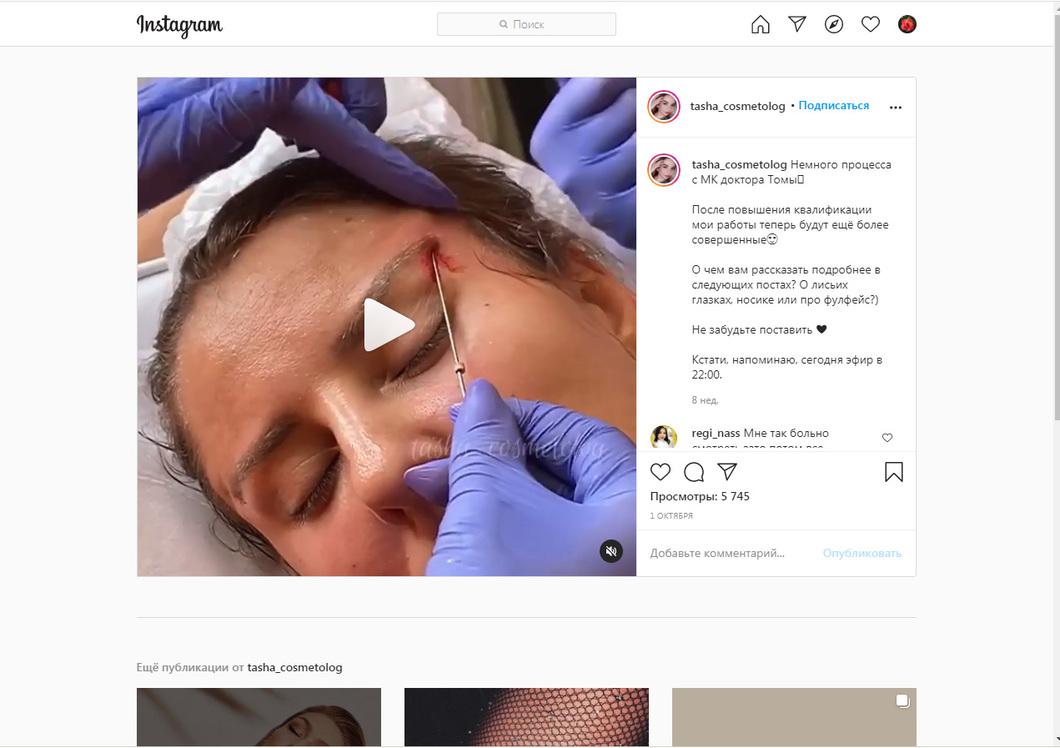This screenshot has width=1060, height=748.
Task: Open the Explore compass icon
Action: point(834,24)
